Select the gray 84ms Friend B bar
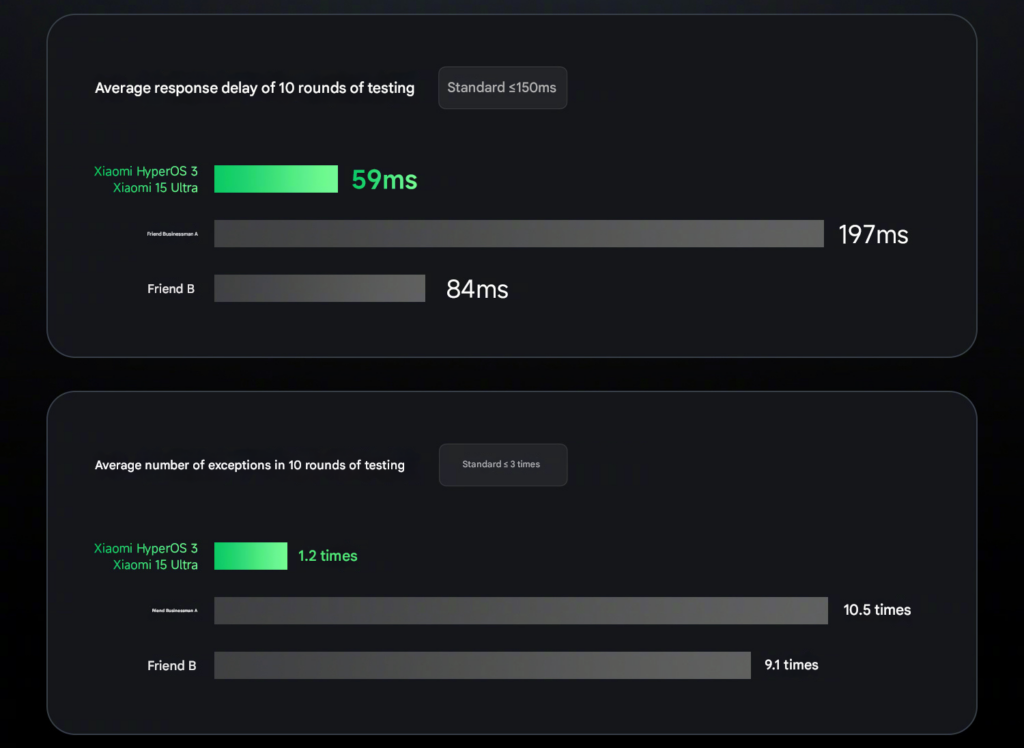Image resolution: width=1024 pixels, height=748 pixels. 319,288
